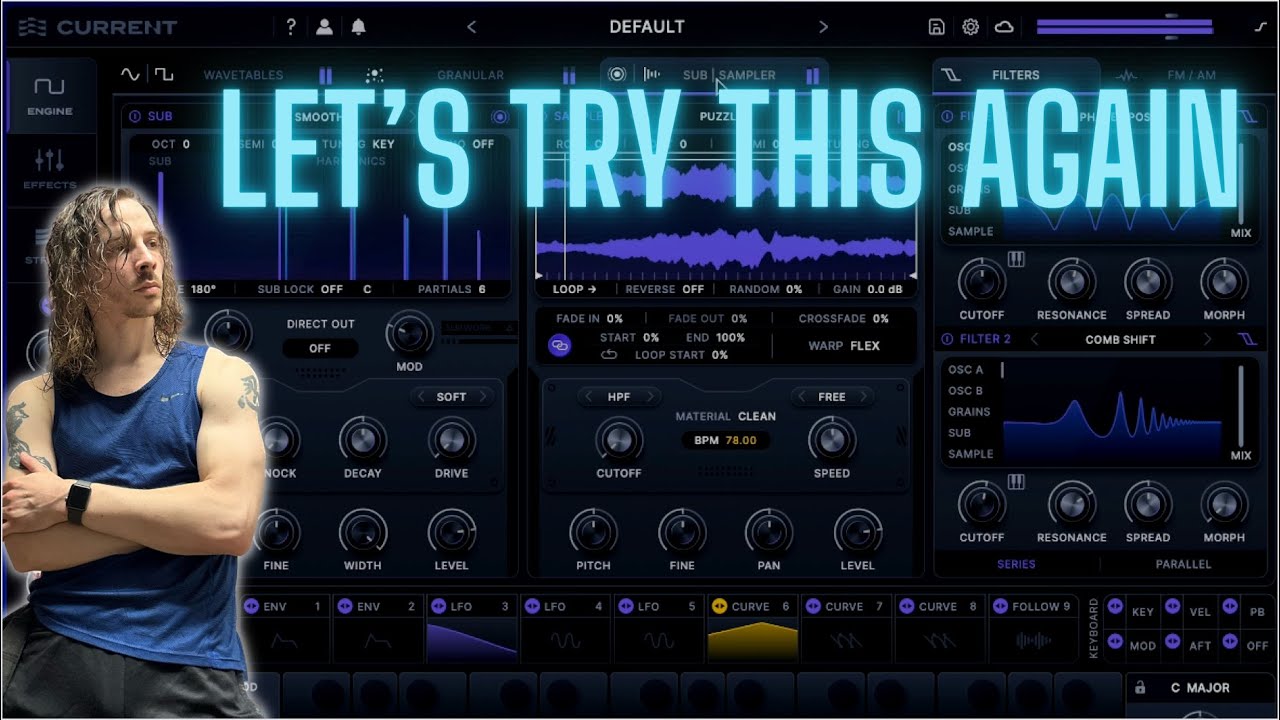This screenshot has width=1280, height=720.
Task: Switch to the Wavetables tab
Action: [243, 75]
